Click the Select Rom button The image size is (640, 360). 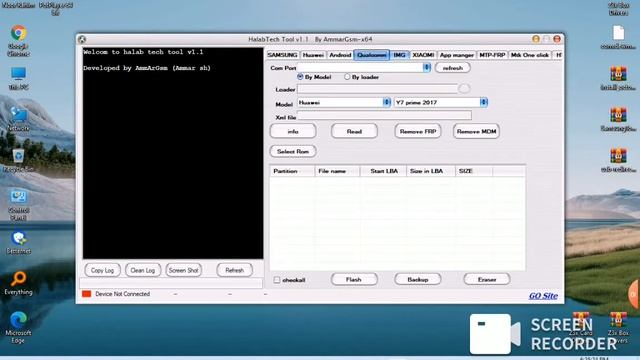tap(293, 151)
